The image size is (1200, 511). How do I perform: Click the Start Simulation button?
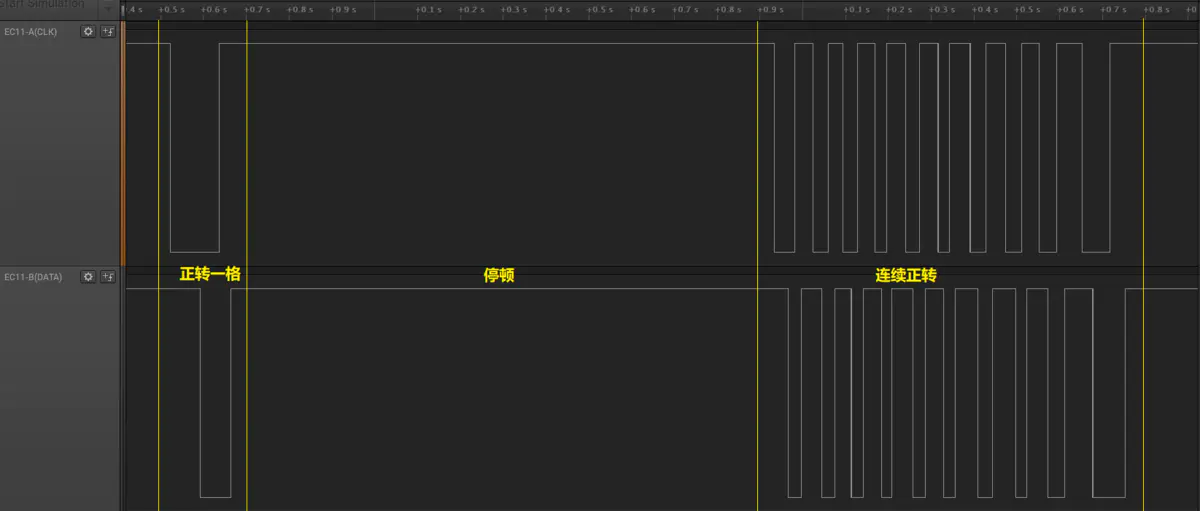[43, 5]
